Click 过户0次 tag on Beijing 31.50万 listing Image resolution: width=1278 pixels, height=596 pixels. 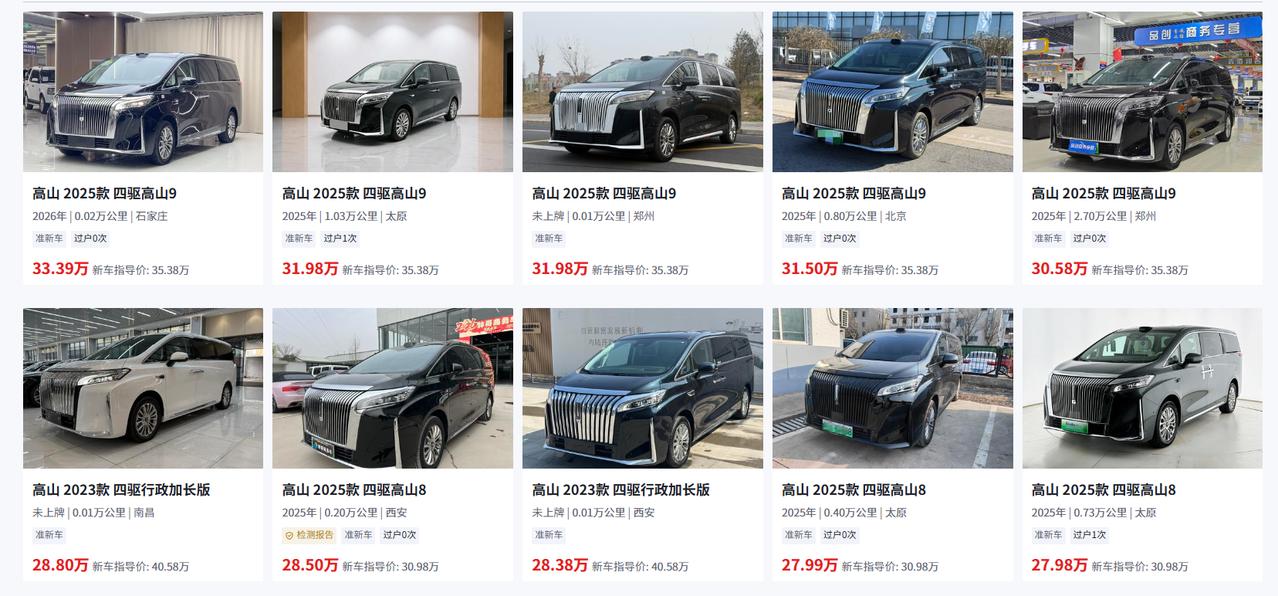click(x=840, y=239)
